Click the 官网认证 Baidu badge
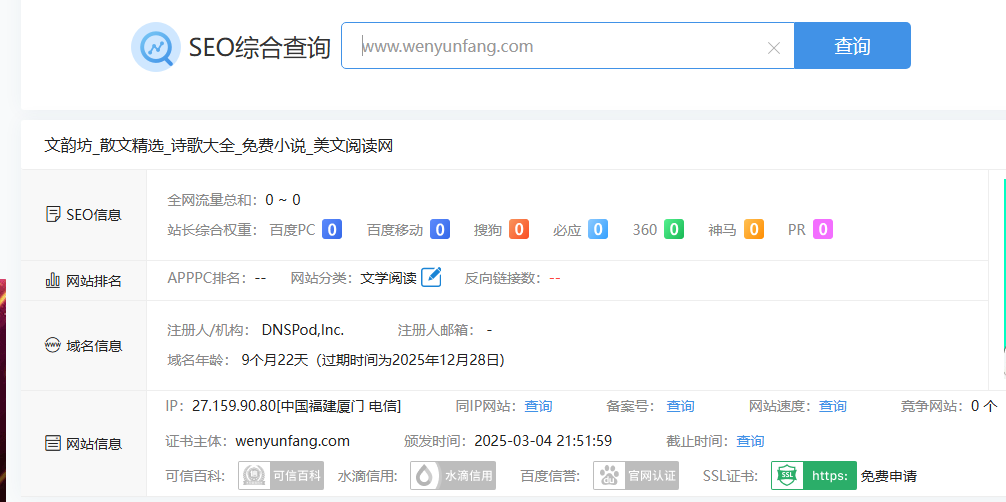Viewport: 1006px width, 502px height. [636, 476]
